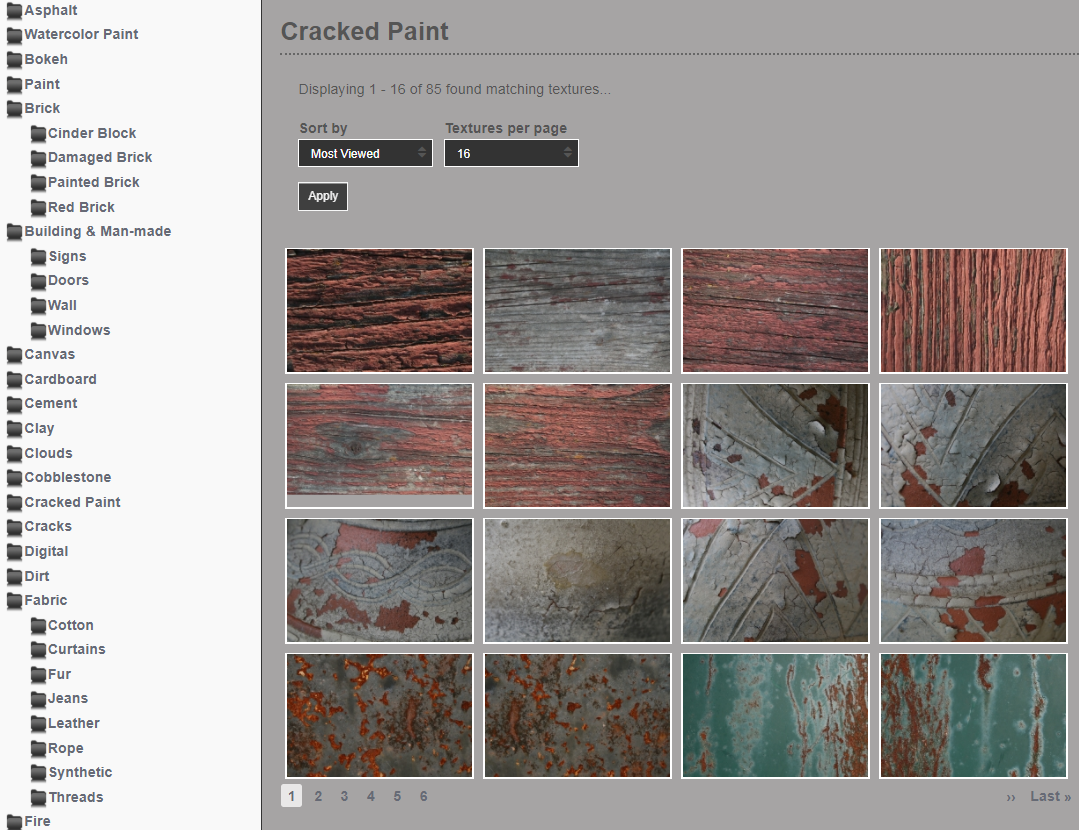This screenshot has height=830, width=1079.
Task: Open the Textures per page dropdown
Action: 511,153
